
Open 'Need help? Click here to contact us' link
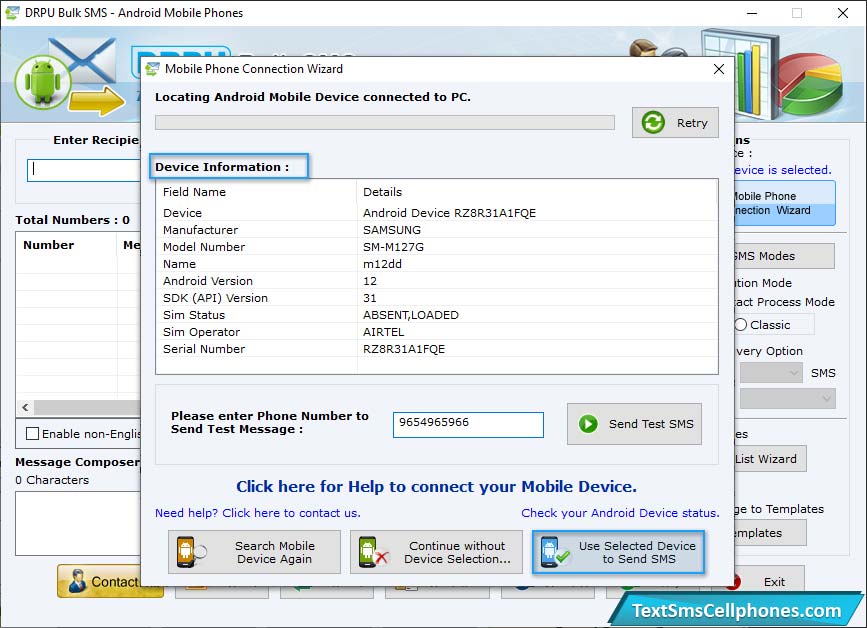[x=258, y=513]
